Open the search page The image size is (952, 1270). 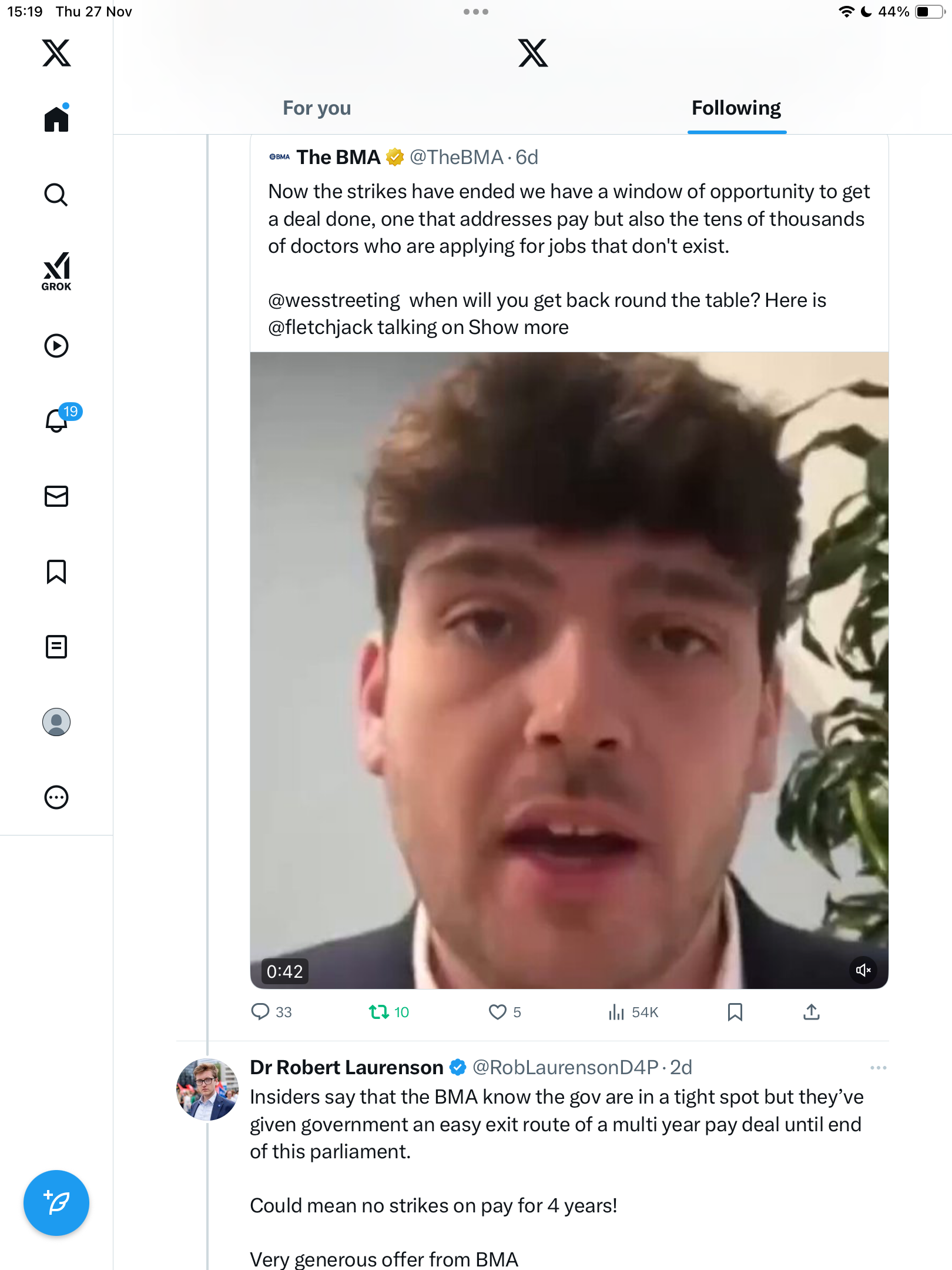(56, 195)
